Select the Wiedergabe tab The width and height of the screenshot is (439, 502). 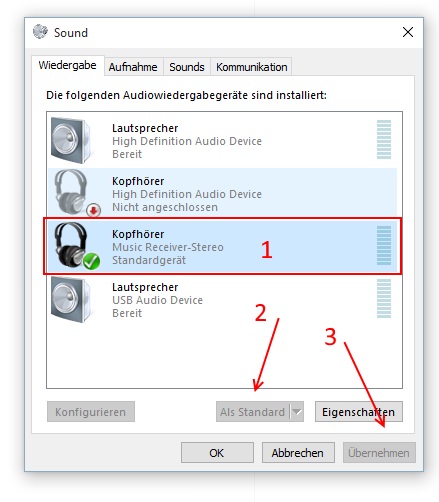68,65
